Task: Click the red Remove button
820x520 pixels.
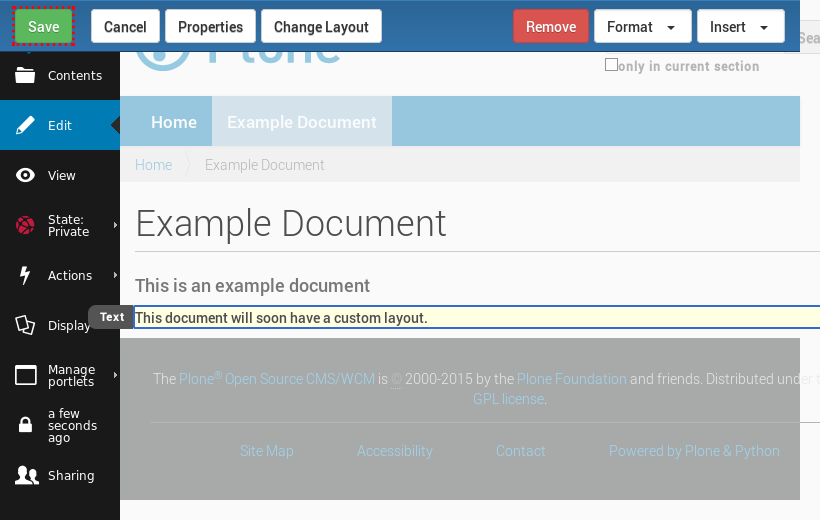Action: click(551, 27)
